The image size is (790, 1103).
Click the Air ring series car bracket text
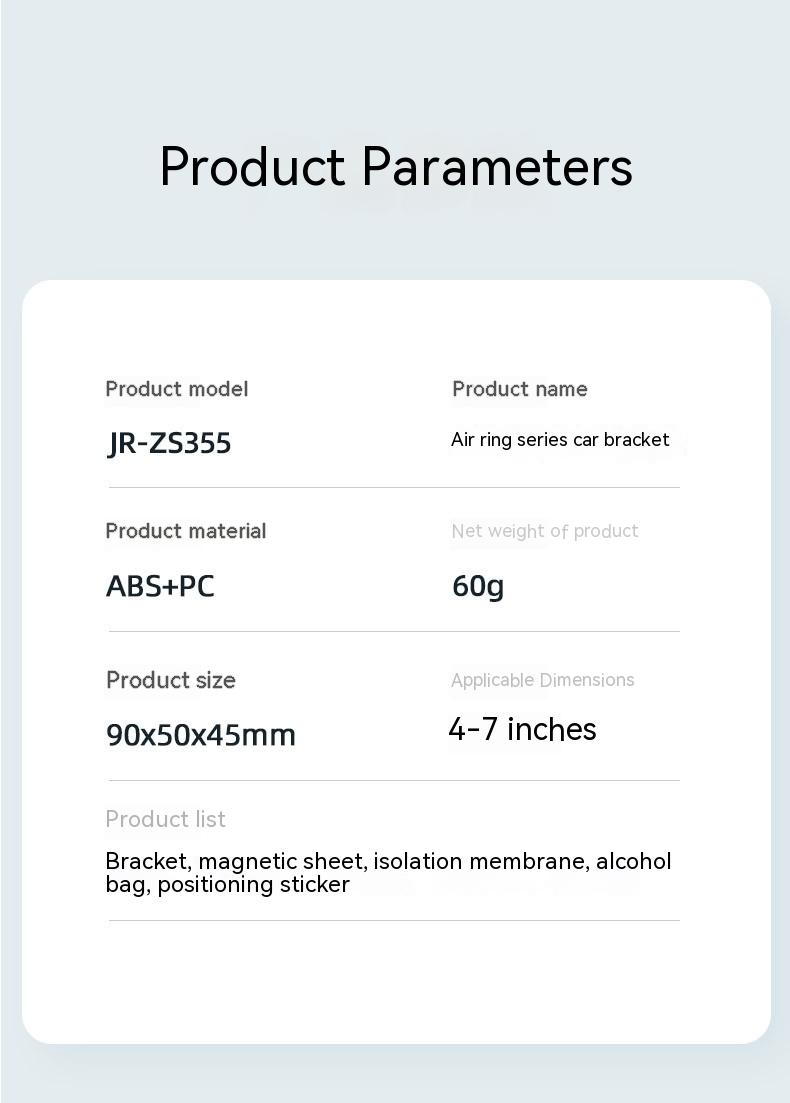(560, 440)
